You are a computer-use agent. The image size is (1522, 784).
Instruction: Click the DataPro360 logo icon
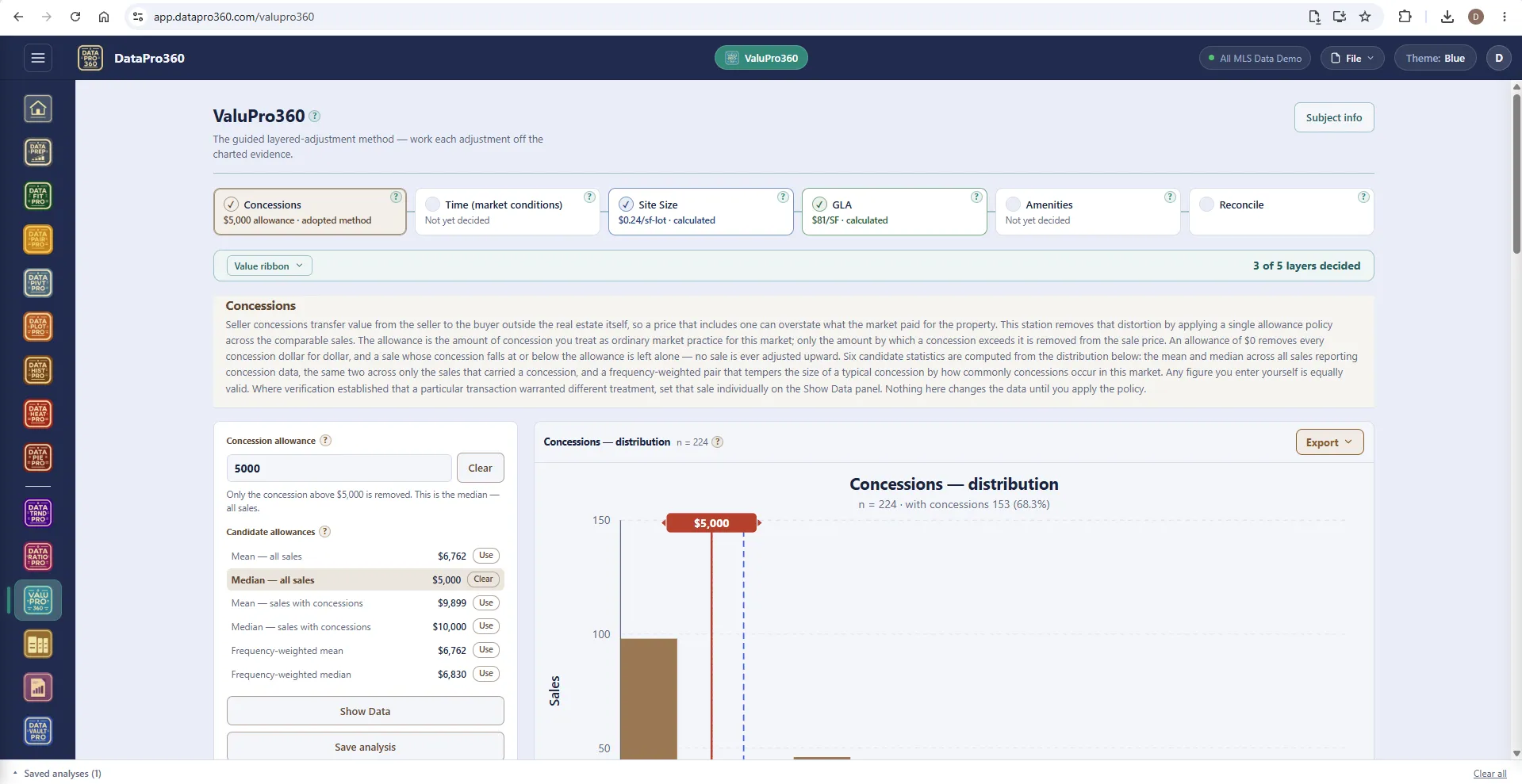[x=90, y=58]
